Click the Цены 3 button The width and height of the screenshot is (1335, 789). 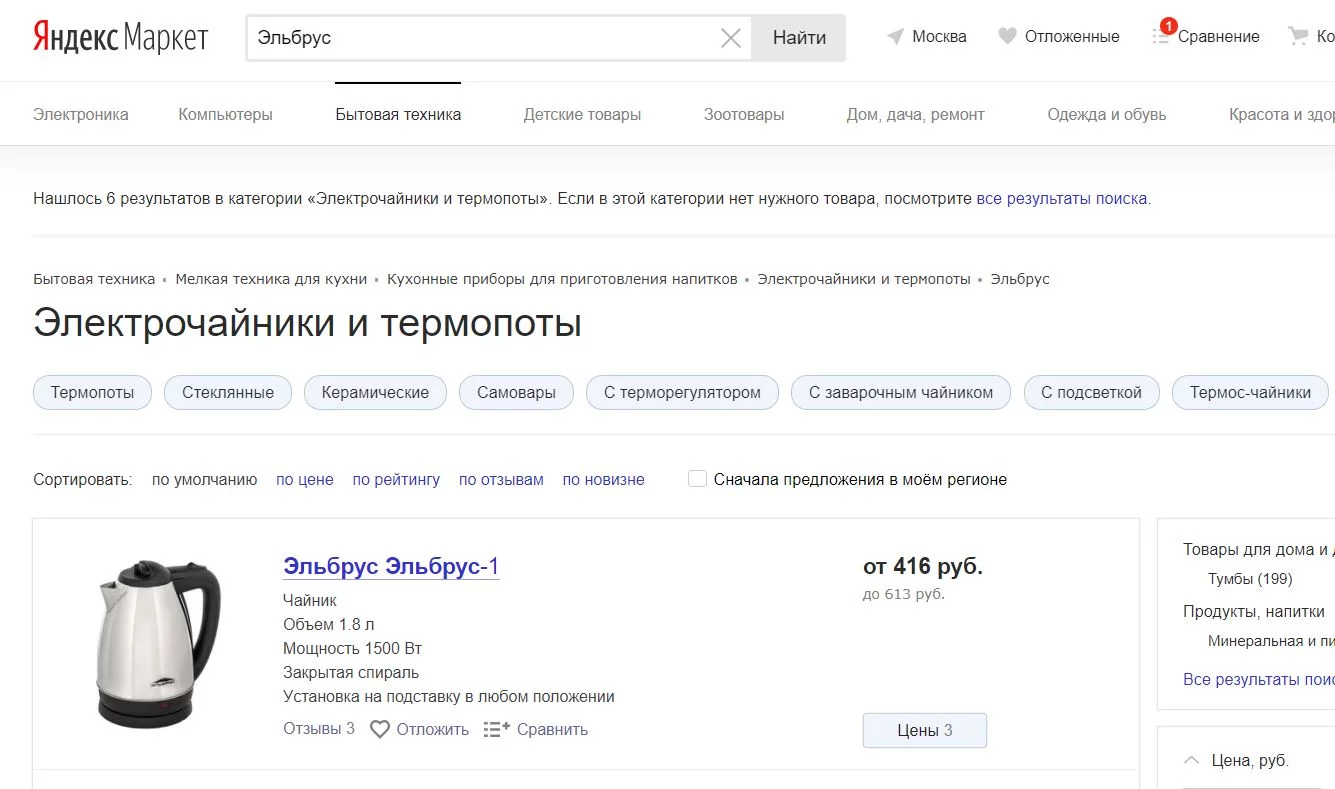point(925,730)
